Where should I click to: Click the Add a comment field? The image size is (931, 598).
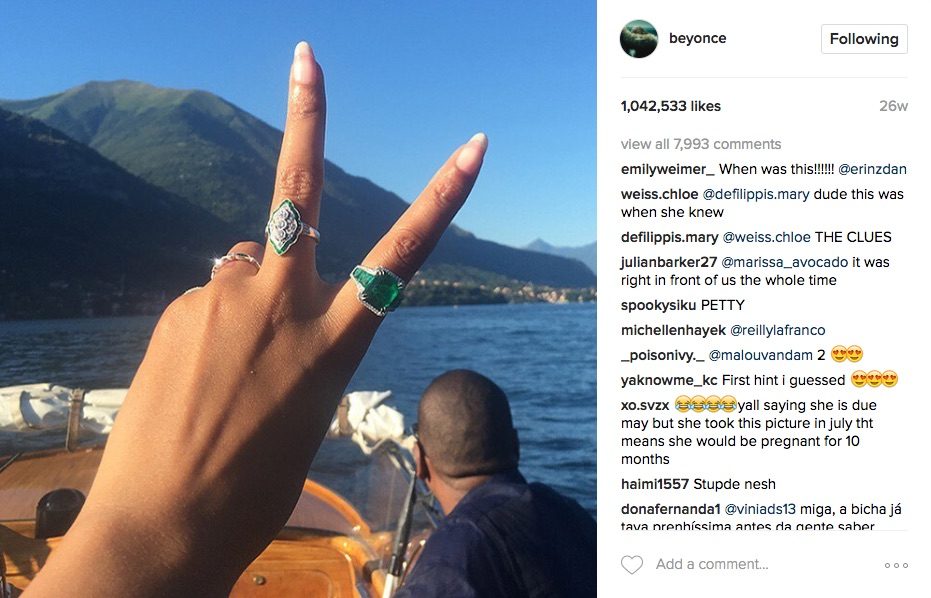[x=712, y=564]
